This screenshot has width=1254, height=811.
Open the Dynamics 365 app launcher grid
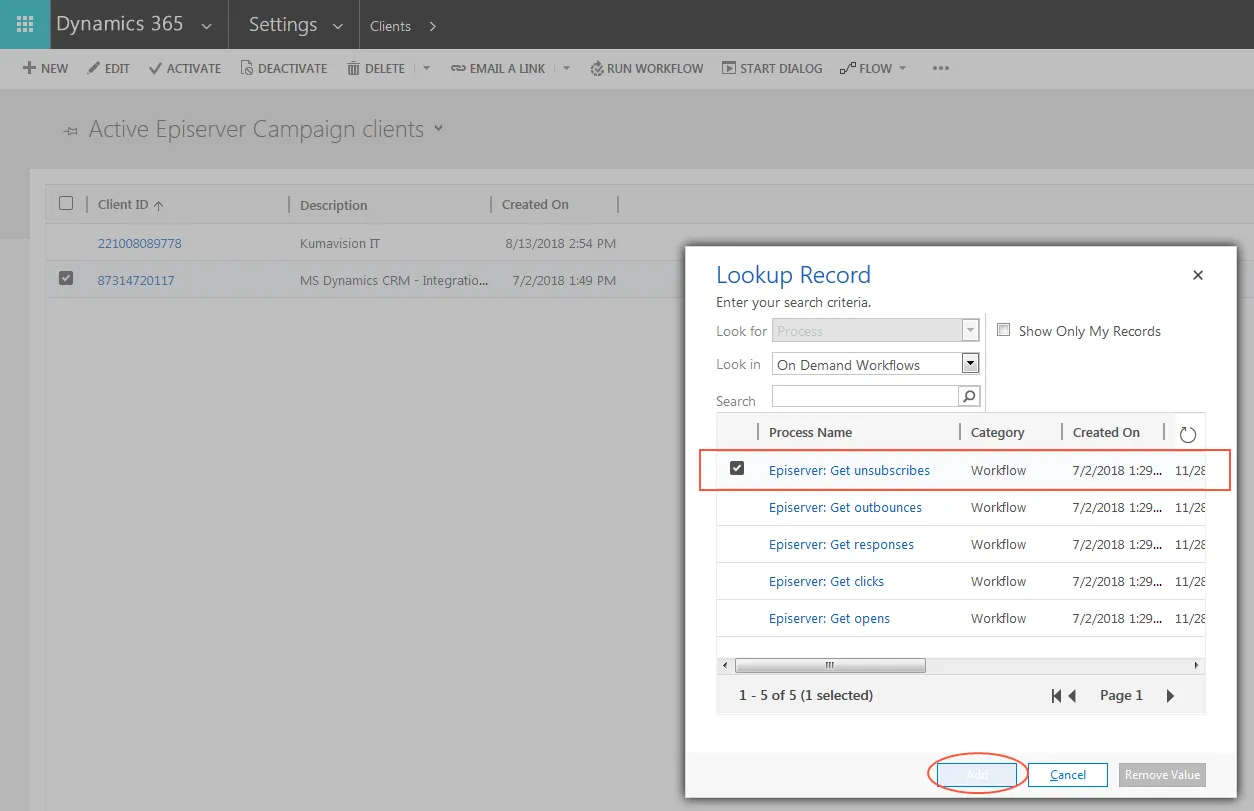click(25, 24)
